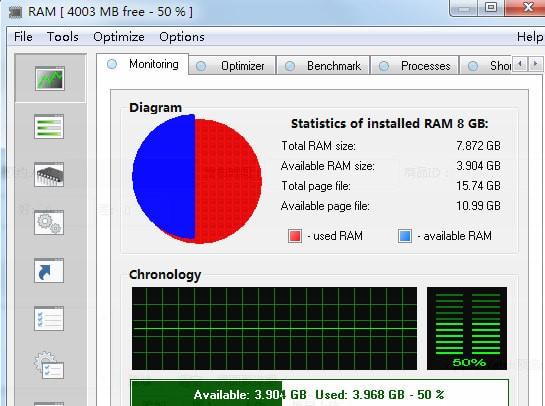This screenshot has height=406, width=545.
Task: Select the Available RAM size value 3.904 GB
Action: pyautogui.click(x=478, y=166)
